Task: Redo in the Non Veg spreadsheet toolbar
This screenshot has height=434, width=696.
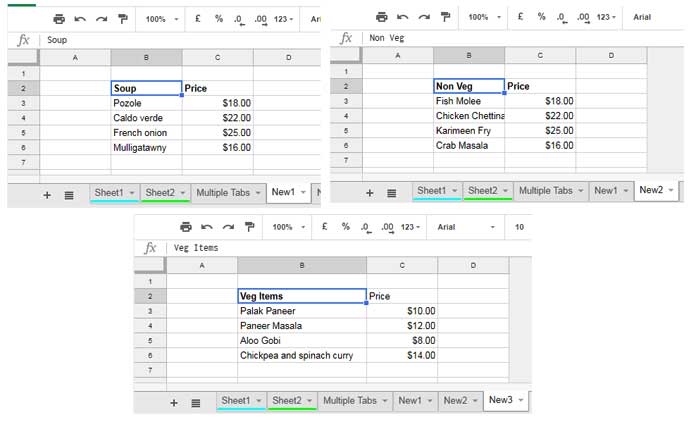Action: (424, 17)
